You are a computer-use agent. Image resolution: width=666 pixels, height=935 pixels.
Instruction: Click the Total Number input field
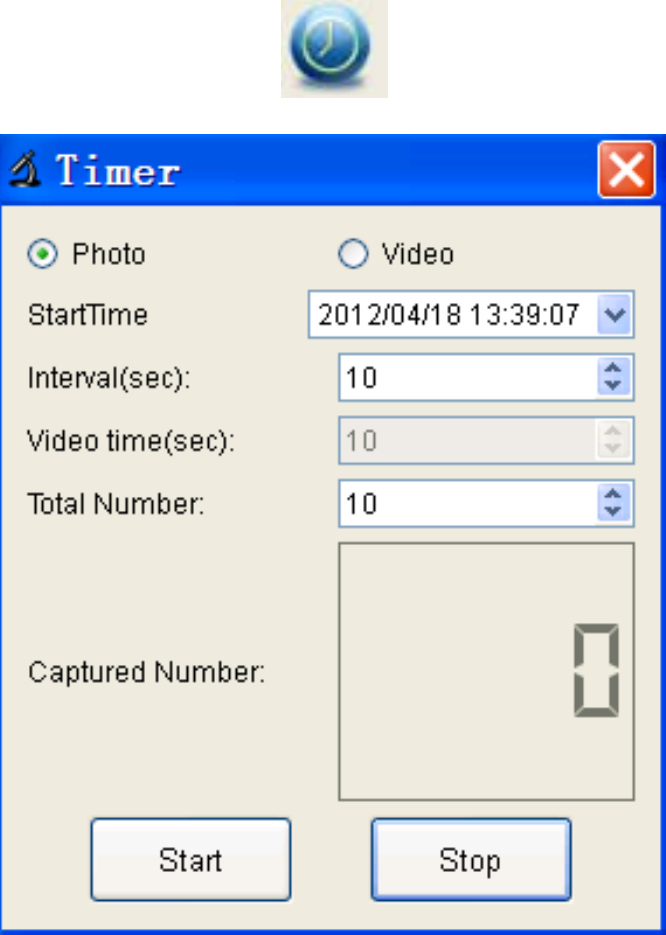(467, 503)
